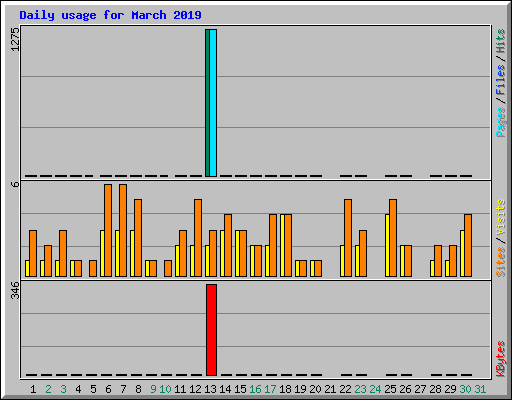Screen dimensions: 512x400
Task: Click the '1275' axis value
Action: tap(15, 39)
